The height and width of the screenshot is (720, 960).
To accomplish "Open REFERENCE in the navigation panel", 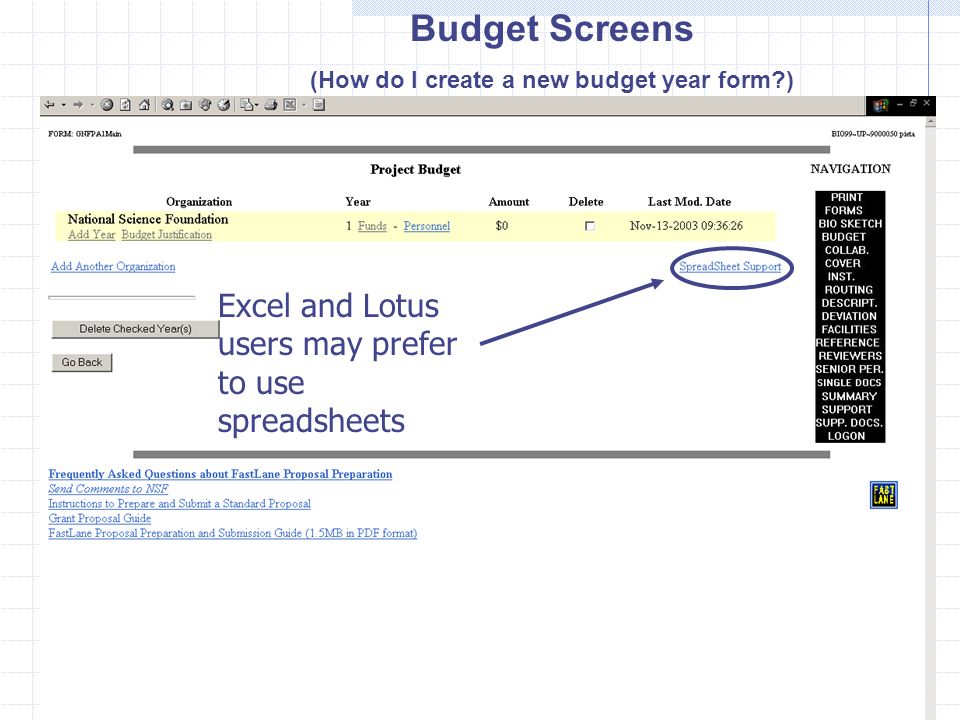I will coord(847,343).
